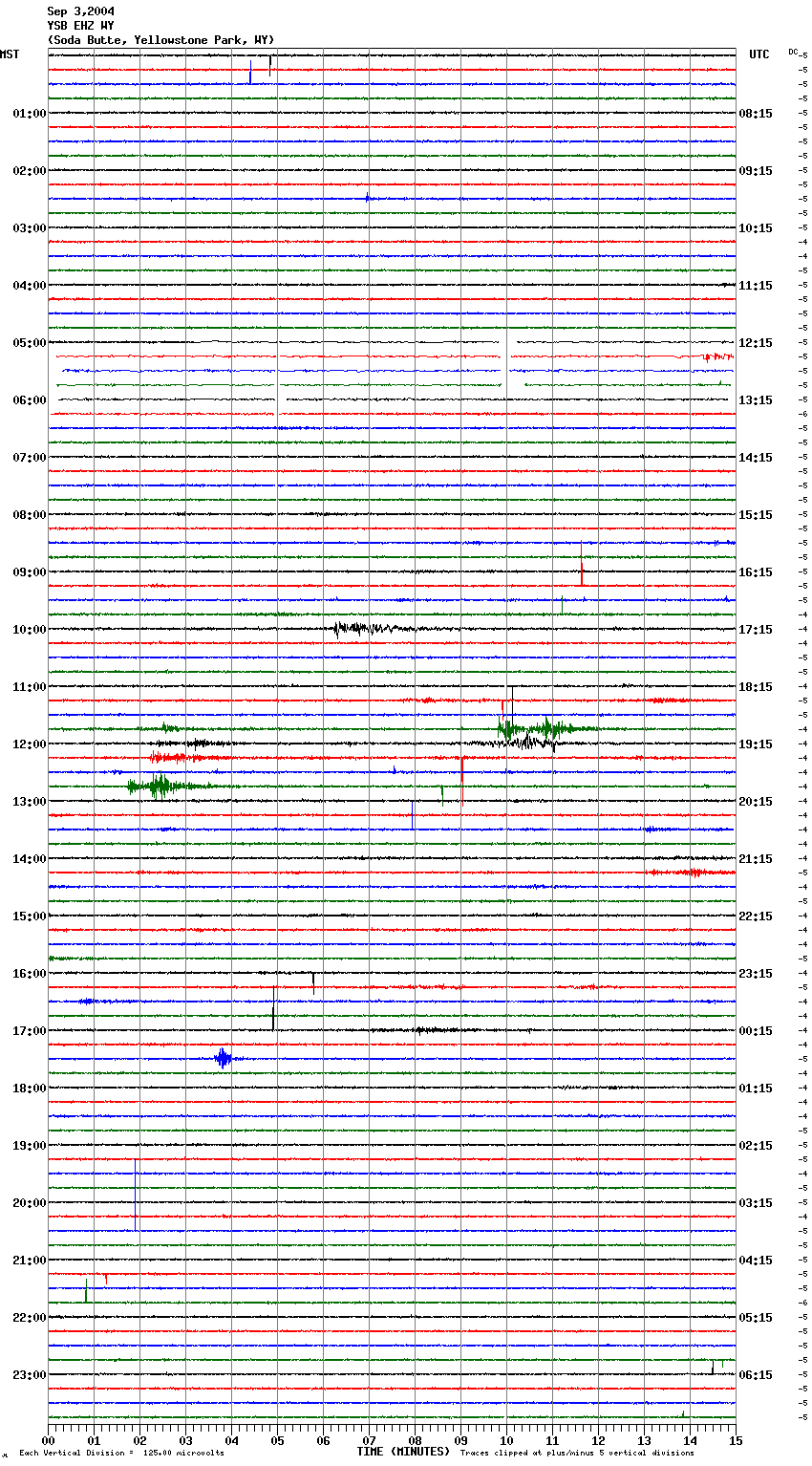Click the "16:15" UTC time label
The height and width of the screenshot is (1466, 812).
(x=756, y=572)
